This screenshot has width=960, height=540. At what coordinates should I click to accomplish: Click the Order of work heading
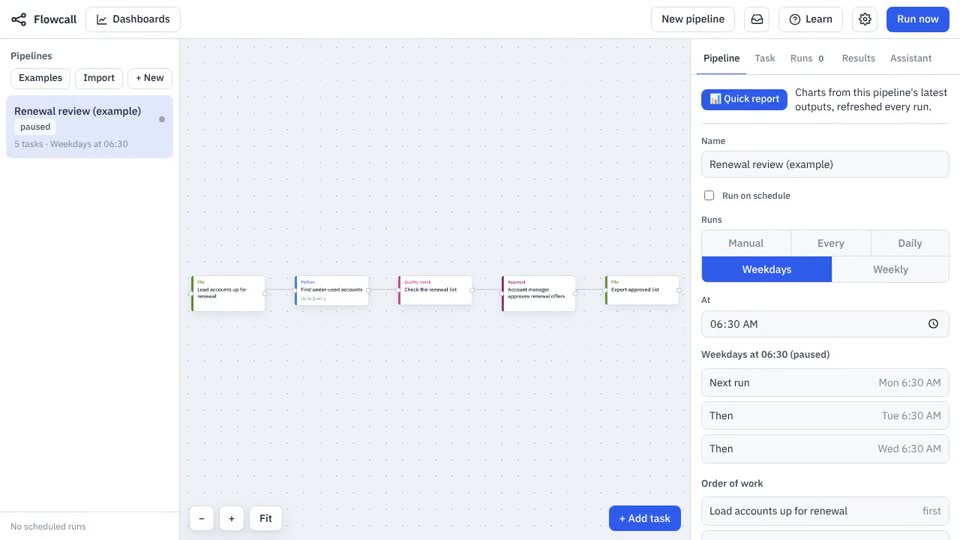tap(732, 484)
